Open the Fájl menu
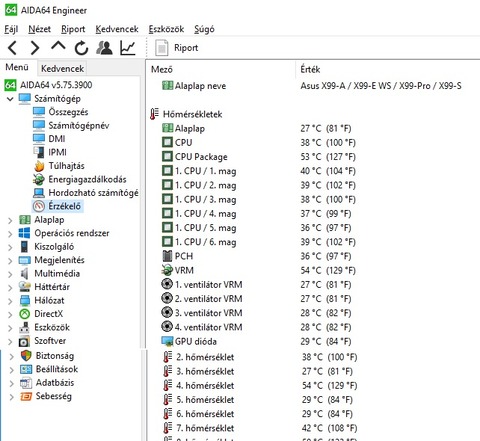The height and width of the screenshot is (441, 480). [x=11, y=29]
